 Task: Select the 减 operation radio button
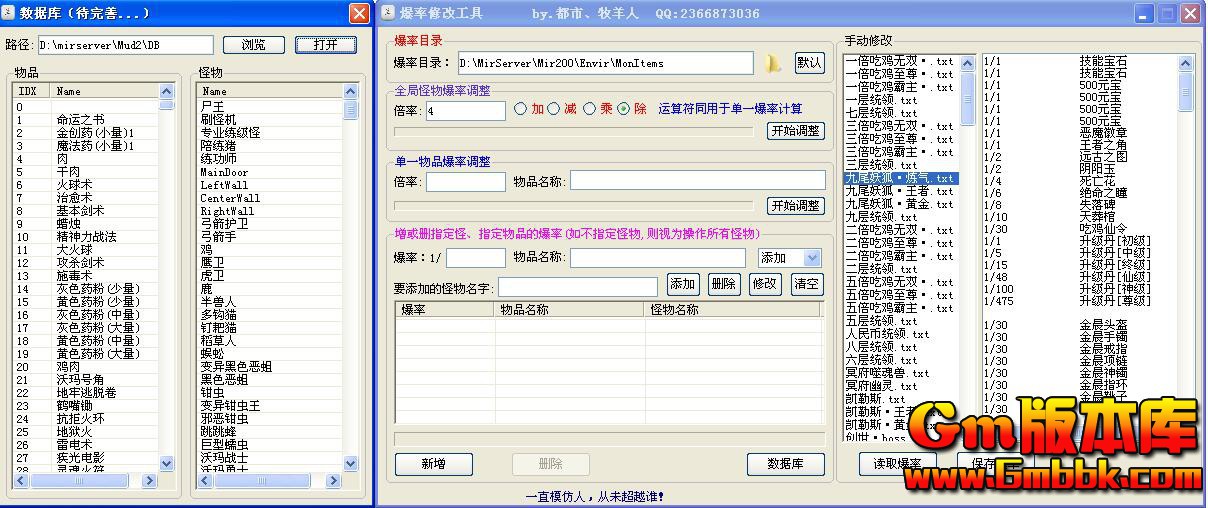tap(555, 109)
